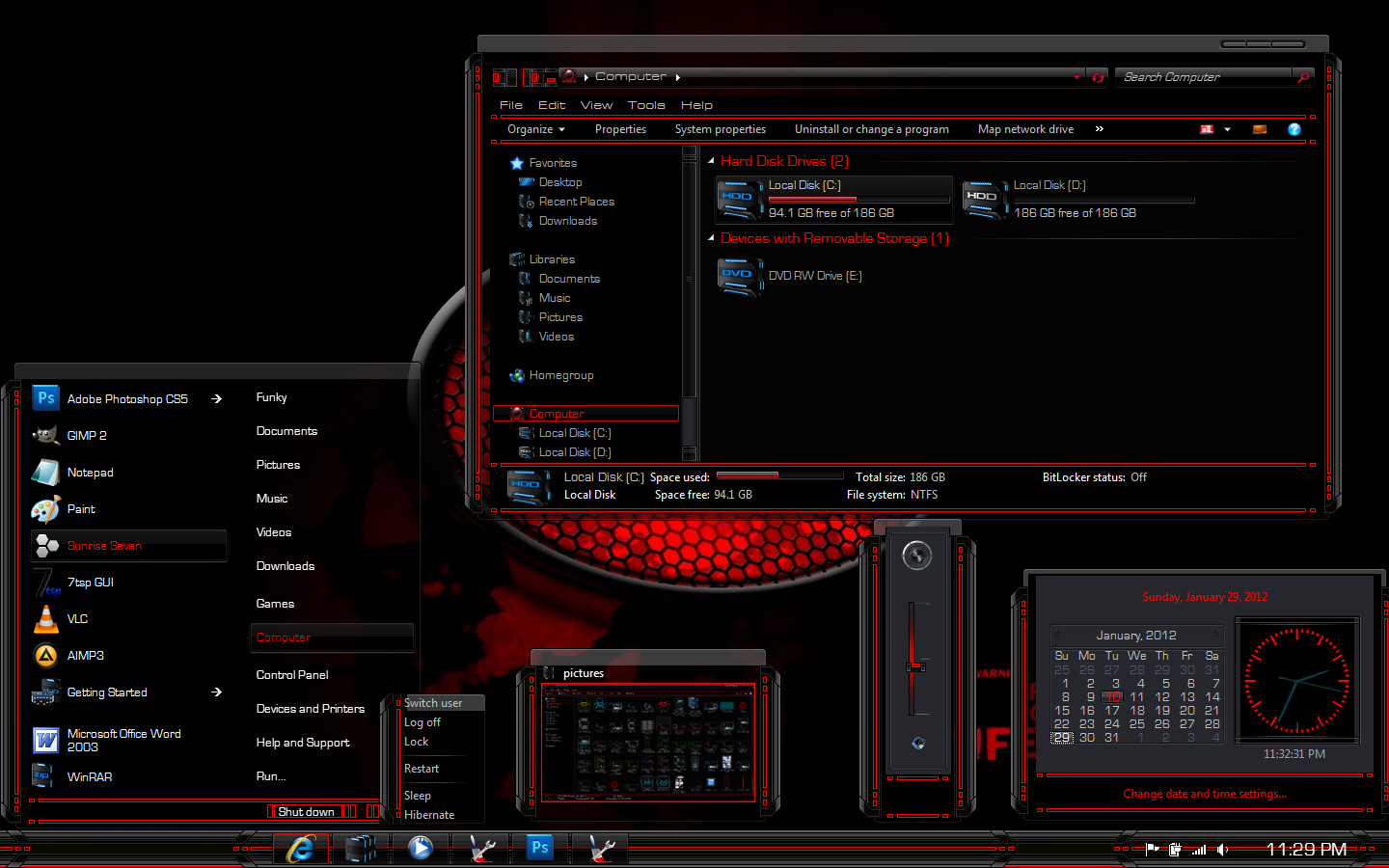The image size is (1389, 868).
Task: Open the View menu
Action: [596, 105]
